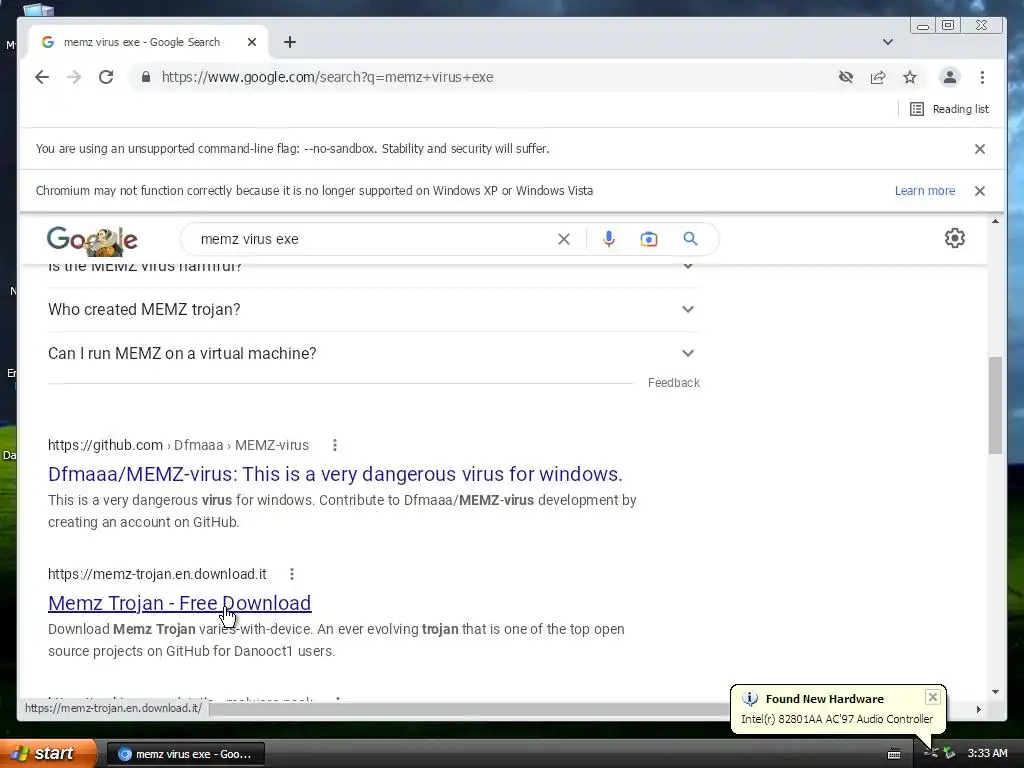Click the share this page icon
Screen dimensions: 1024x768
point(878,77)
